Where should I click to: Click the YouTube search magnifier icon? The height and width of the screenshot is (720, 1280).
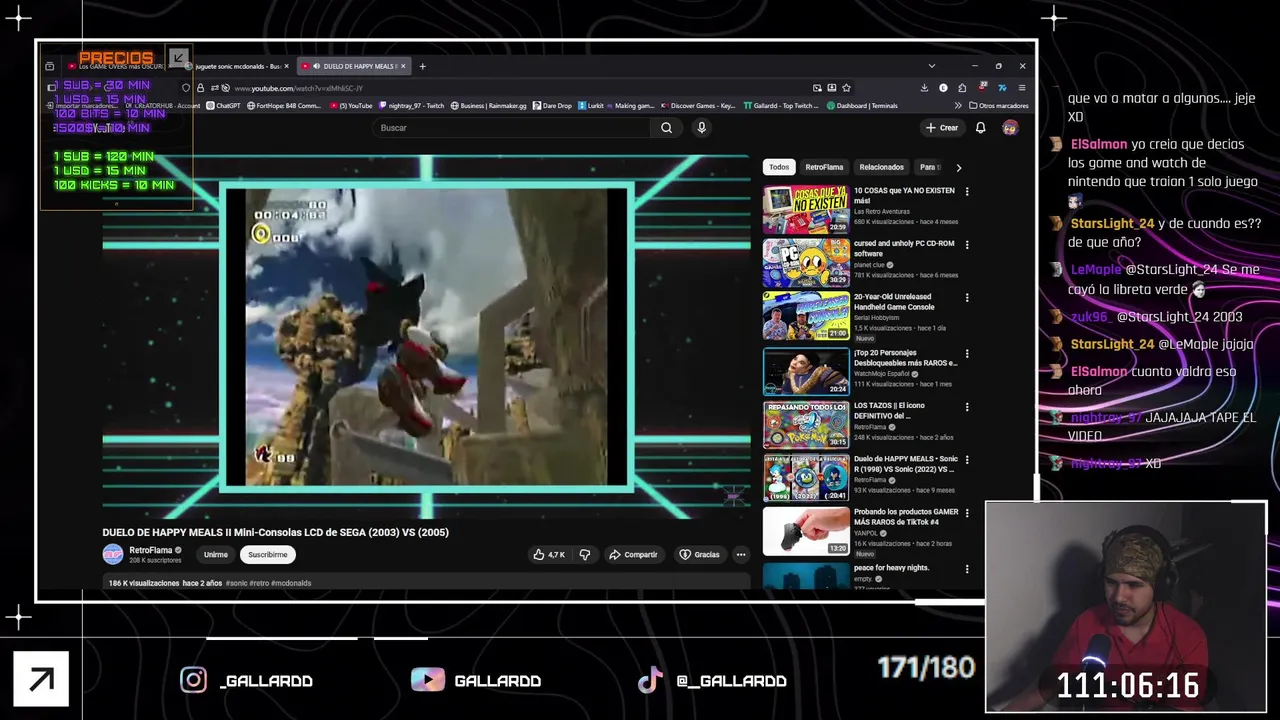coord(666,128)
